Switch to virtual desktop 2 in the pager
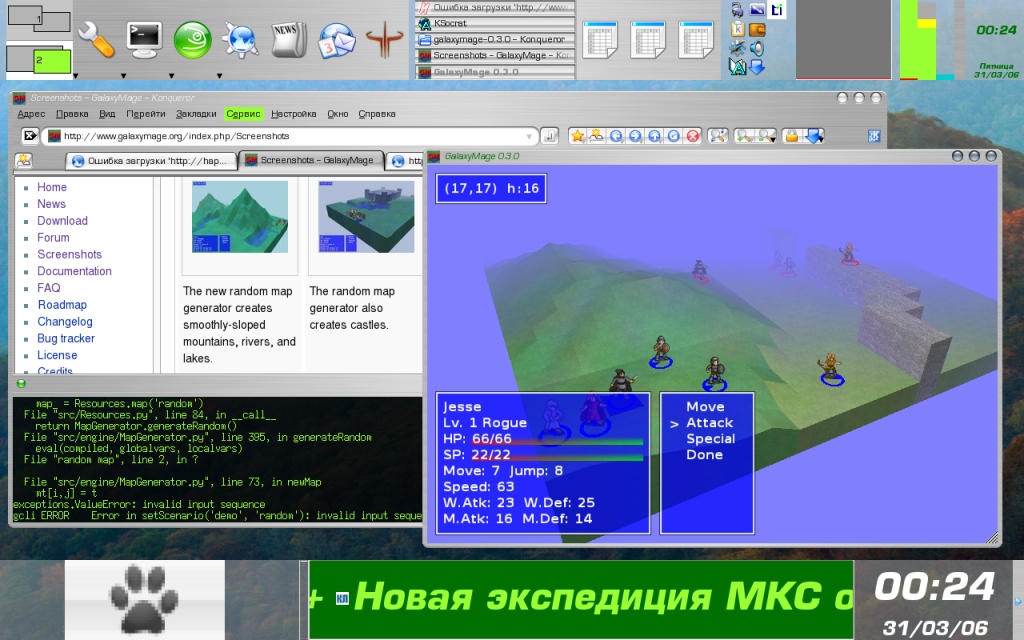Image resolution: width=1024 pixels, height=640 pixels. 39,60
